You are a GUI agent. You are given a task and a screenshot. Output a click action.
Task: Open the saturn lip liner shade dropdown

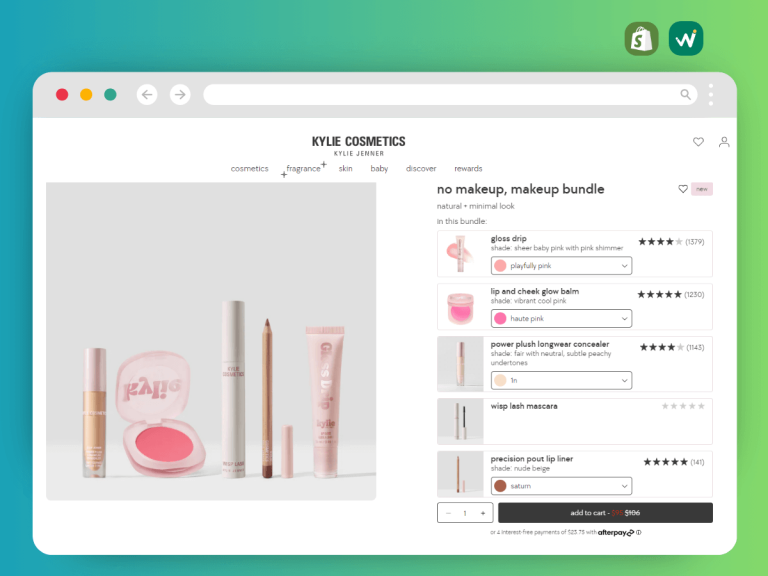[561, 486]
